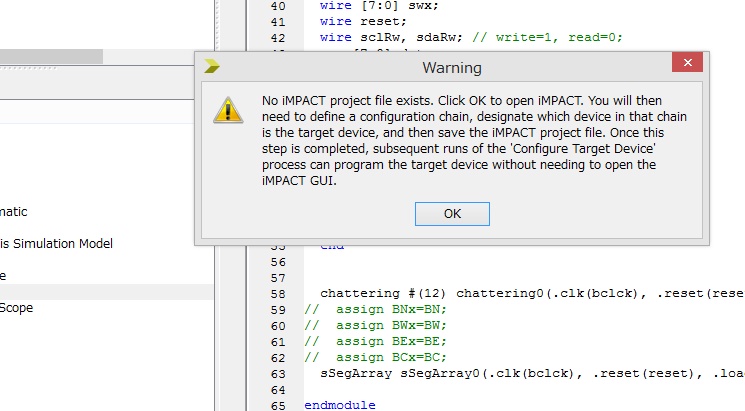Click the yellow warning triangle icon

pos(226,109)
